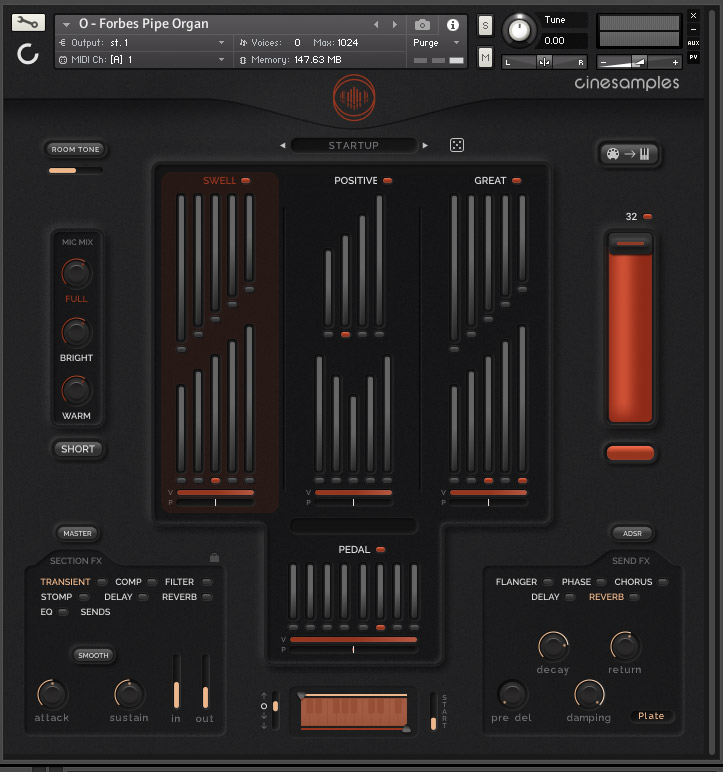Click the section FX lock icon
Screen dimensions: 723x772
(x=214, y=557)
